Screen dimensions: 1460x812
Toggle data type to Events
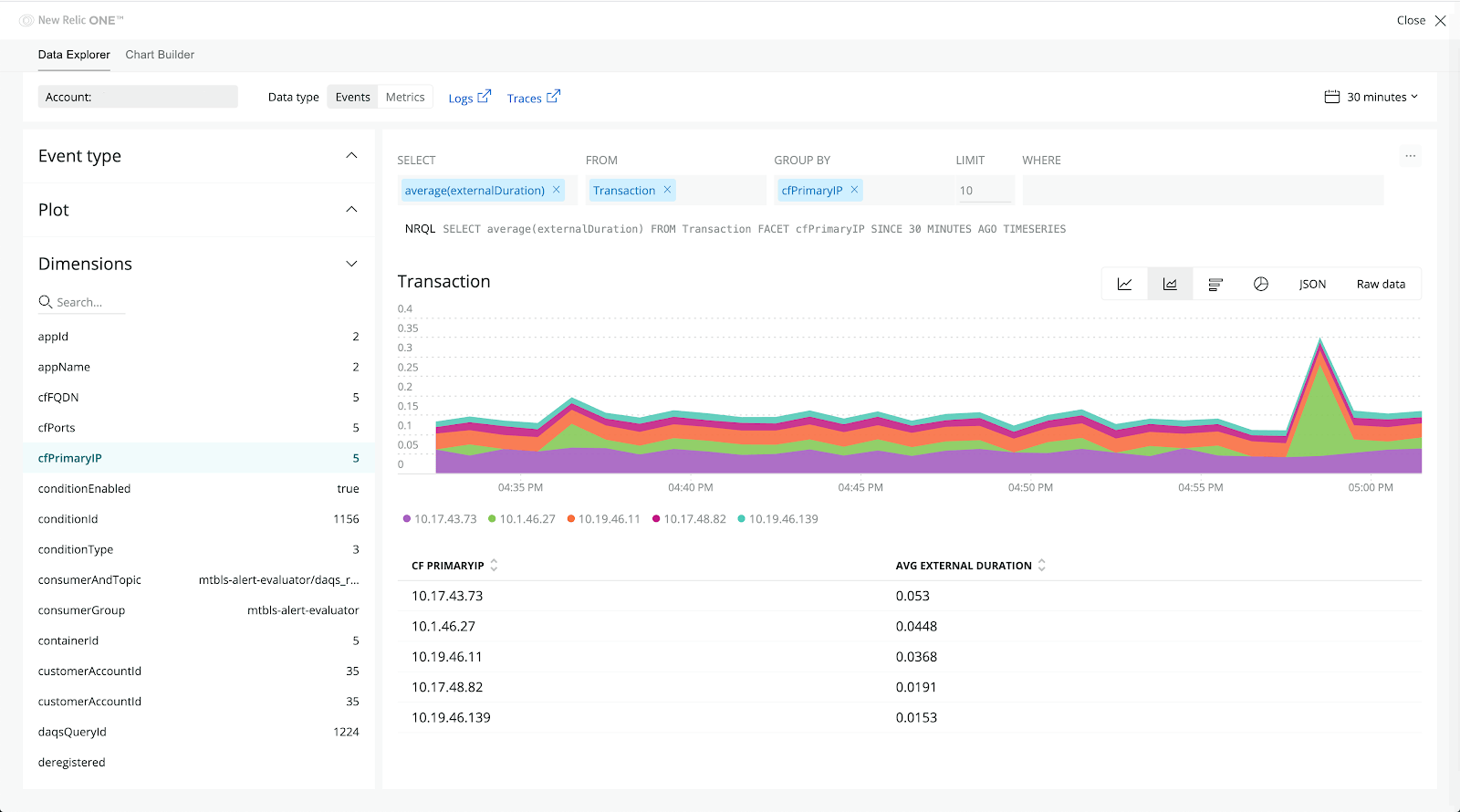coord(352,97)
